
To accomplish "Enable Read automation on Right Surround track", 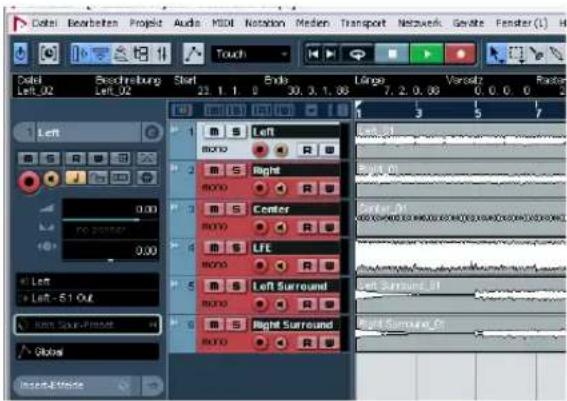I will tap(307, 342).
